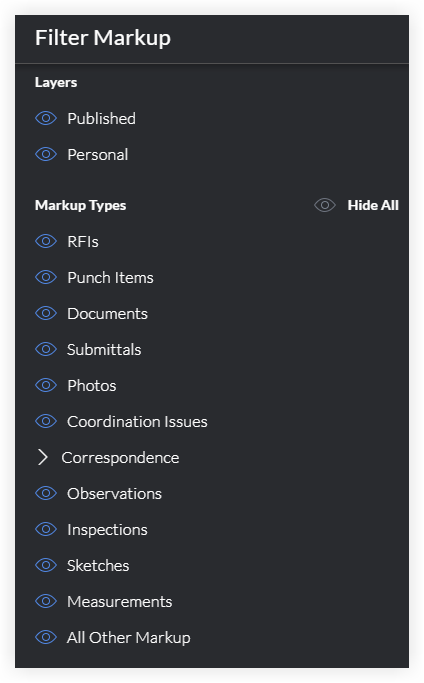
Task: Hide Inspections markup eye icon
Action: click(46, 529)
